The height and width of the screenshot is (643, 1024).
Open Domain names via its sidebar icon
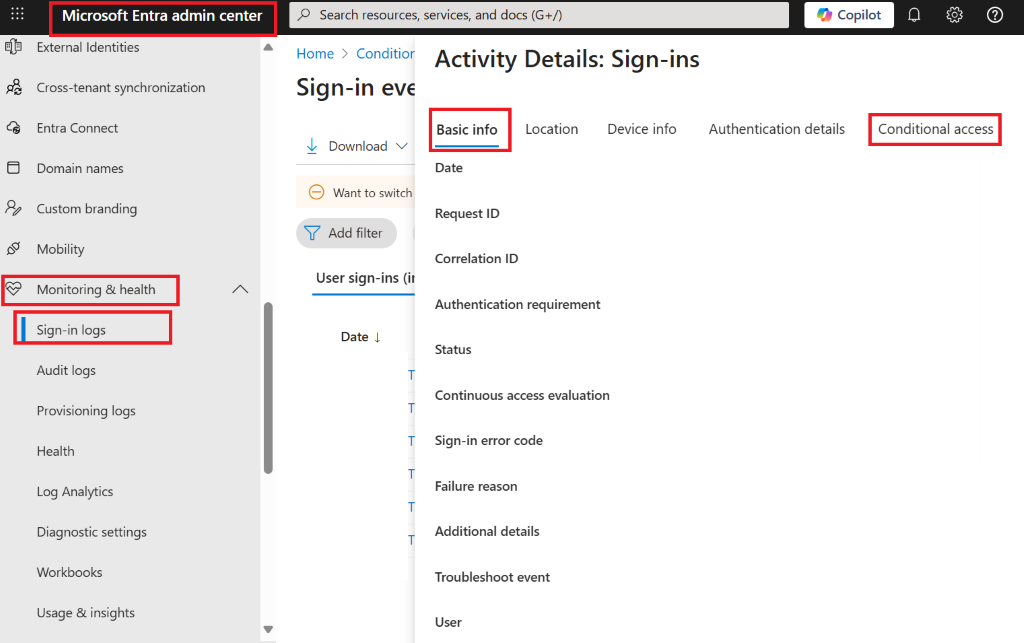(13, 167)
